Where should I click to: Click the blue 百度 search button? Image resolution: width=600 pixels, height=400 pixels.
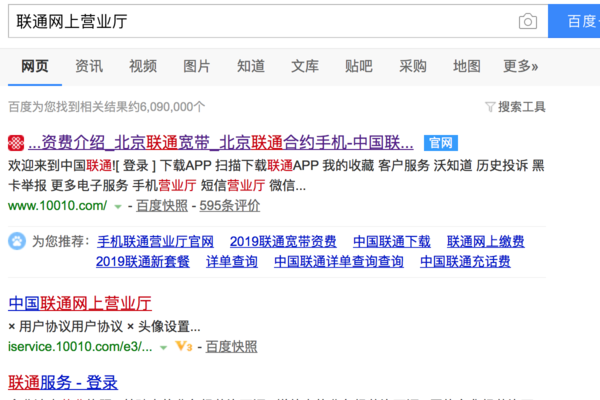click(574, 21)
